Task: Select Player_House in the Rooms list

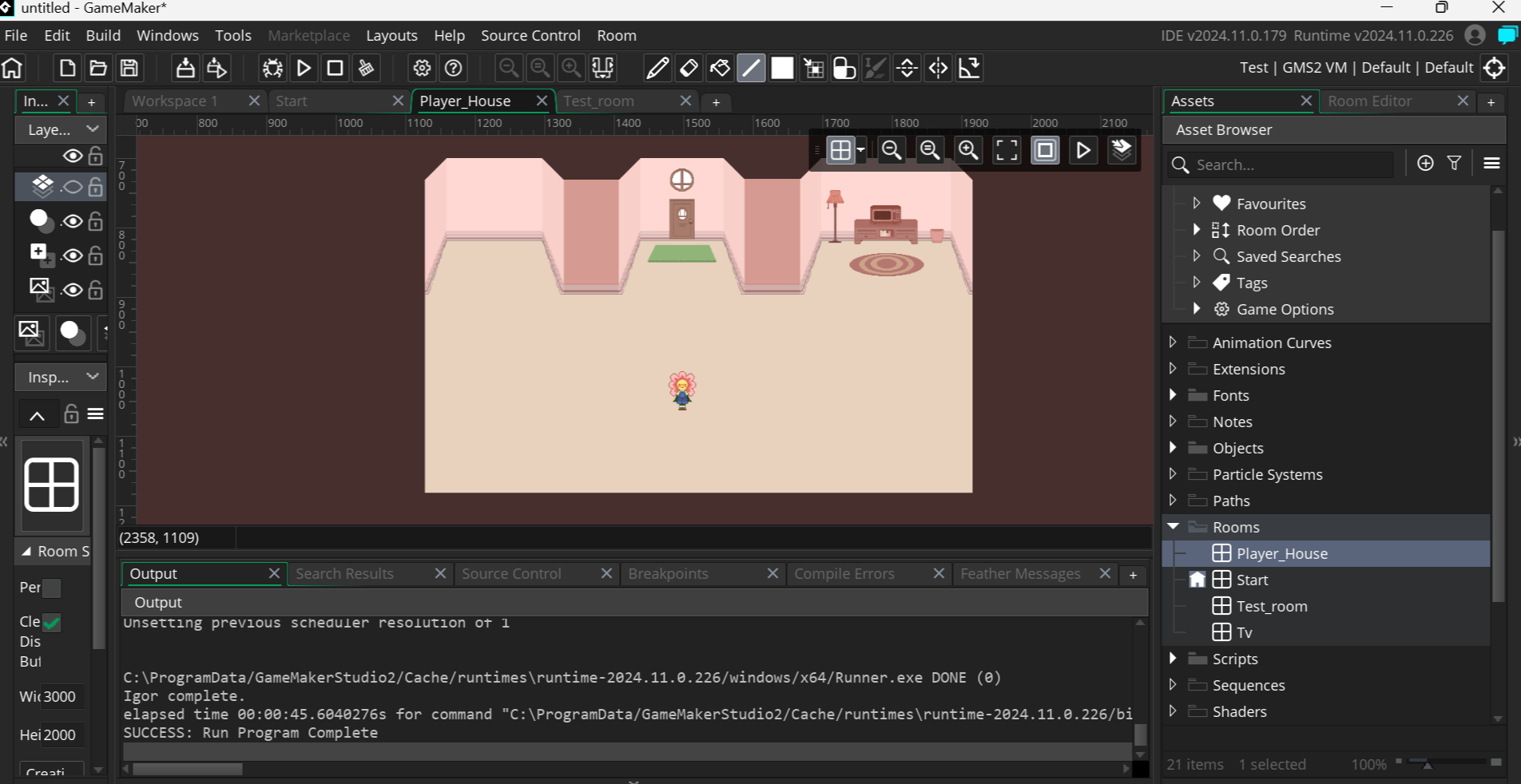Action: pos(1281,553)
